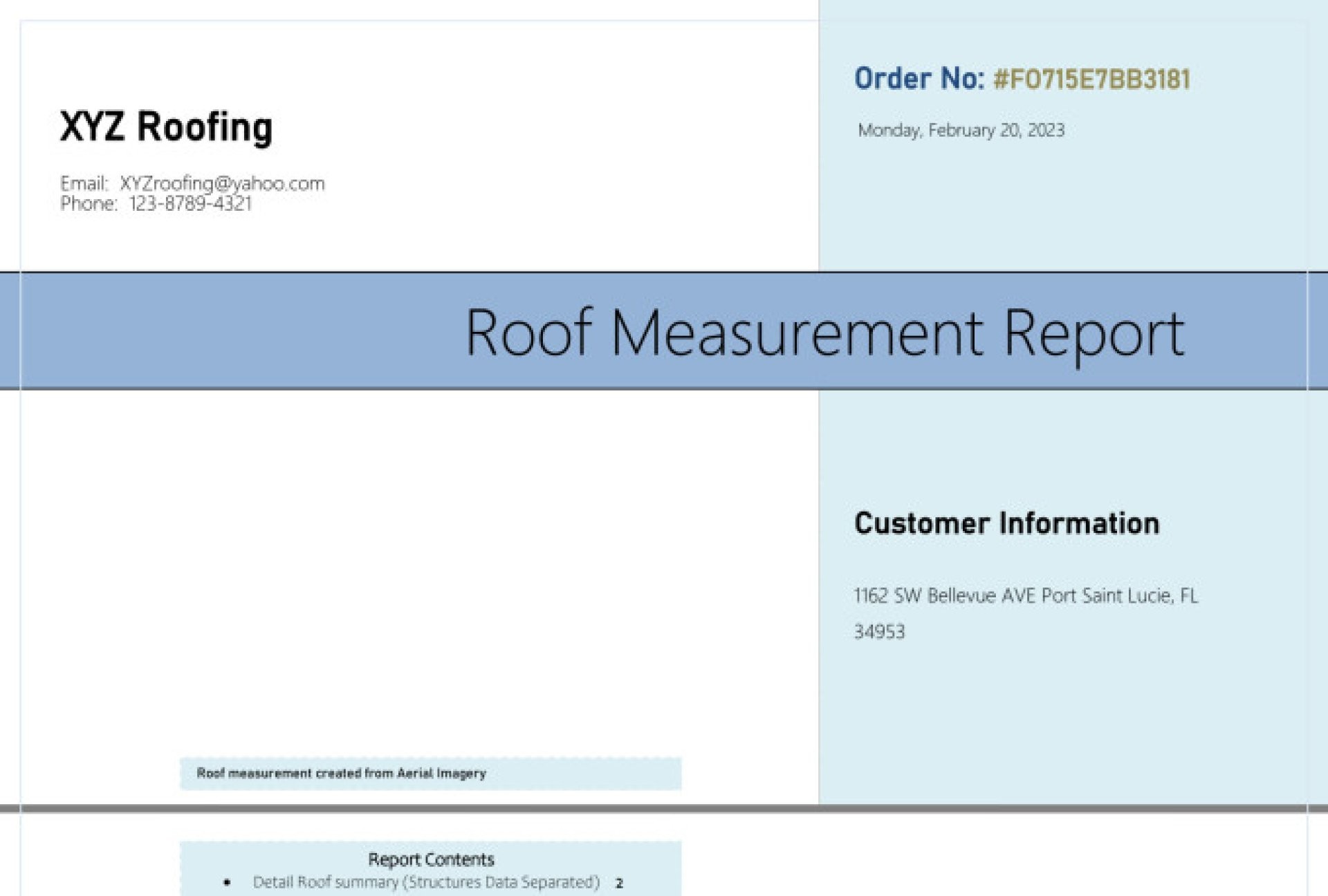Click the Email label
Viewport: 1328px width, 896px height.
click(x=84, y=183)
